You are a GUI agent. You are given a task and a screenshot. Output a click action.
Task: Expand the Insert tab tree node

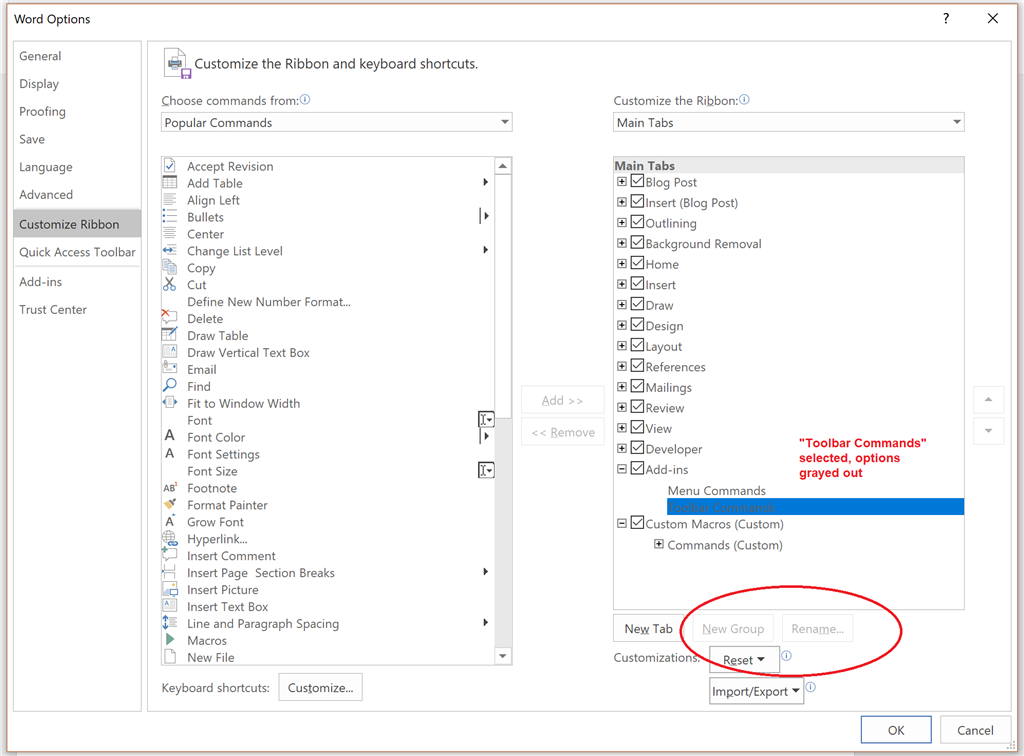click(622, 284)
